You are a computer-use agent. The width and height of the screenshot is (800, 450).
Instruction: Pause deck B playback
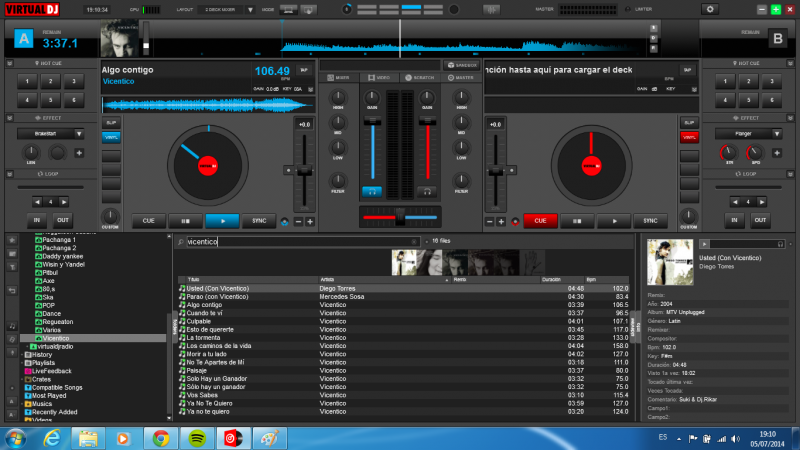(x=577, y=221)
